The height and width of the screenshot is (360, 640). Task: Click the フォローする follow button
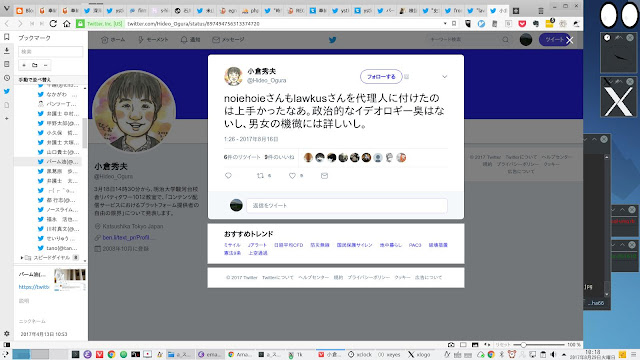(x=381, y=76)
